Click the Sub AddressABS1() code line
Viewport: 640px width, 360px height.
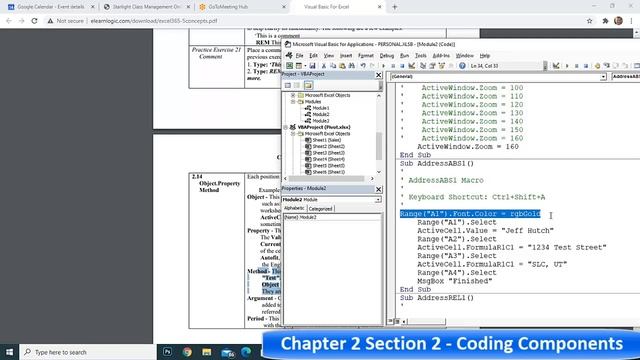(x=437, y=164)
